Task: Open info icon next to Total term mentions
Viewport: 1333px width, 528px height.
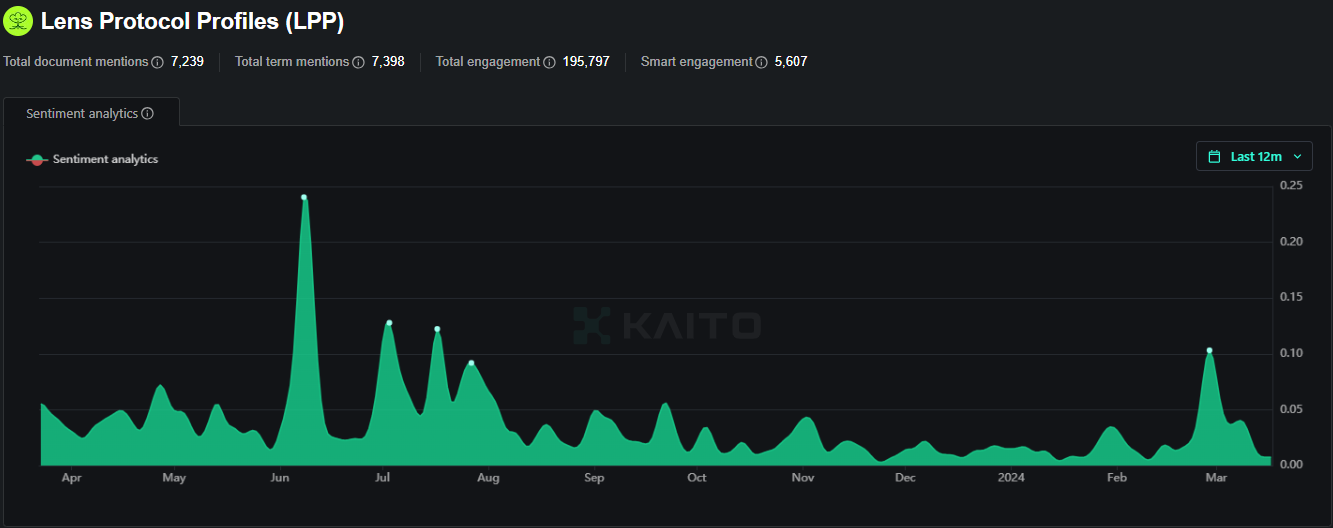Action: click(x=358, y=62)
